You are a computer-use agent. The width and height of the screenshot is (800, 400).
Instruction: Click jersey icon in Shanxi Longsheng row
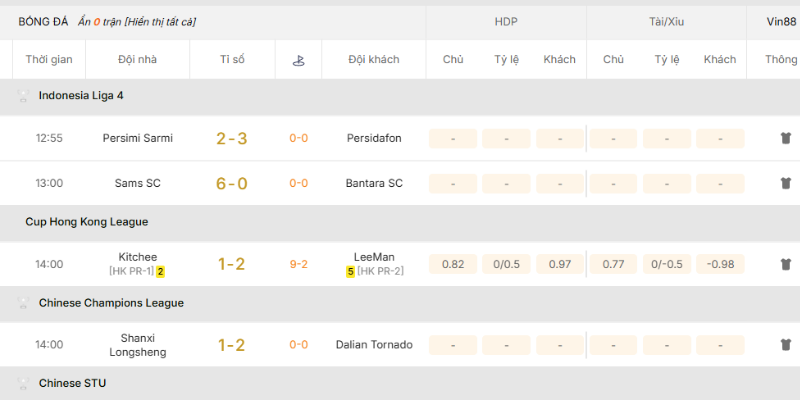(x=786, y=345)
